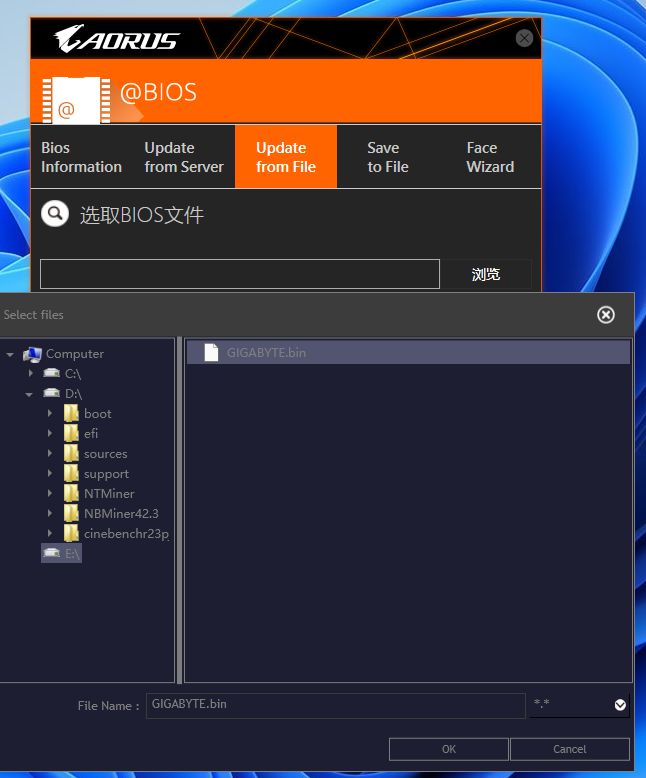Click the 浏览 browse button
Screen dimensions: 646x778
[x=486, y=274]
